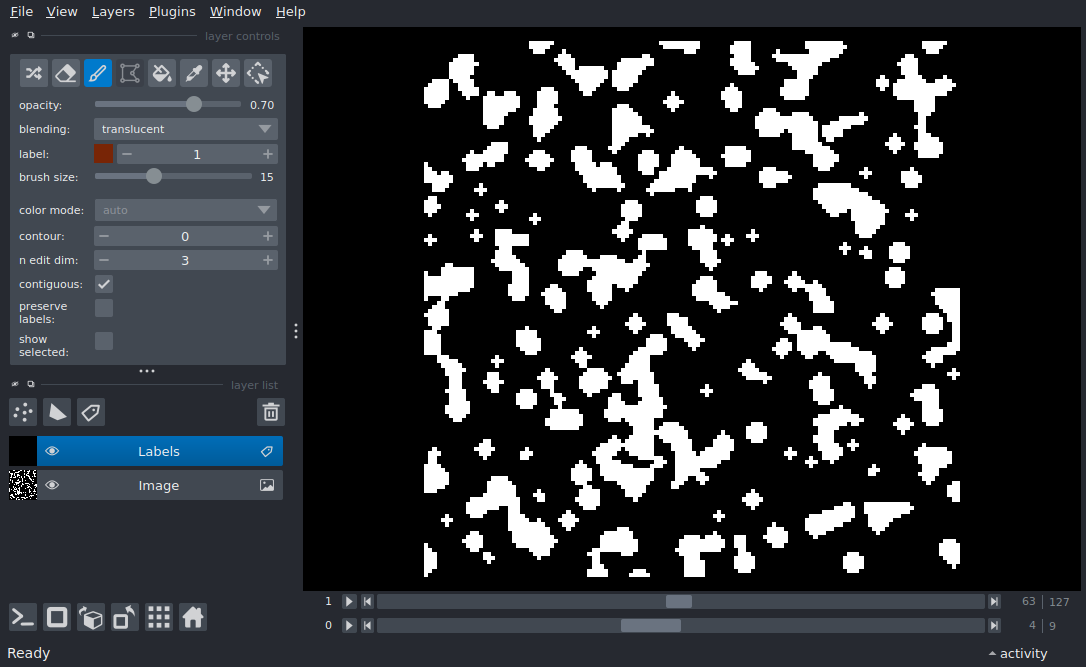
Task: Select the Image layer thumbnail
Action: click(23, 485)
